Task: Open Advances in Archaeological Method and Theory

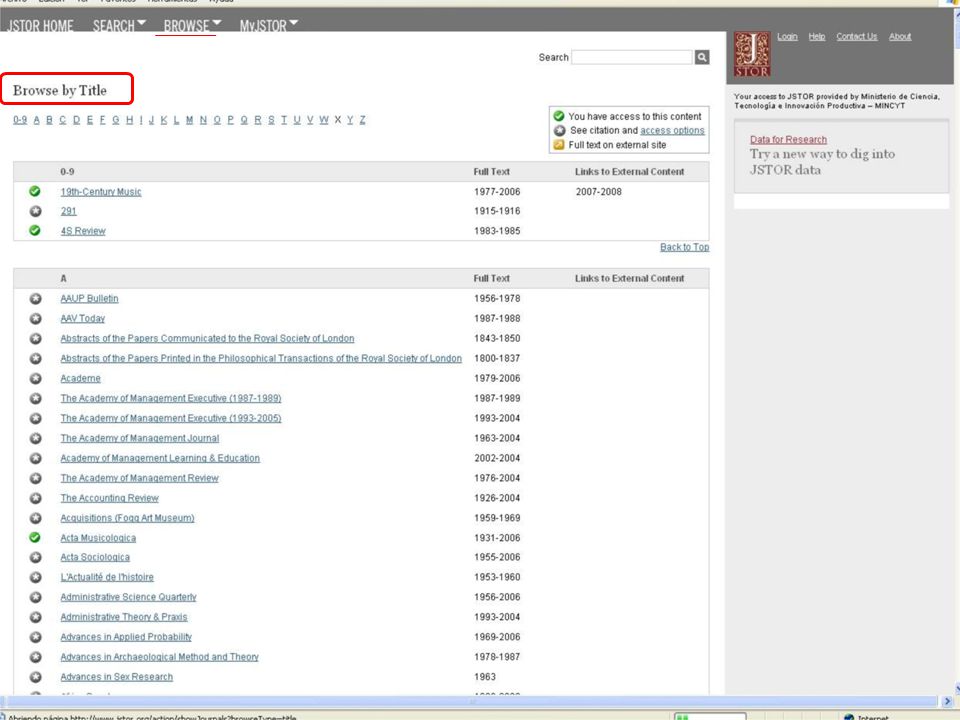Action: pos(160,657)
